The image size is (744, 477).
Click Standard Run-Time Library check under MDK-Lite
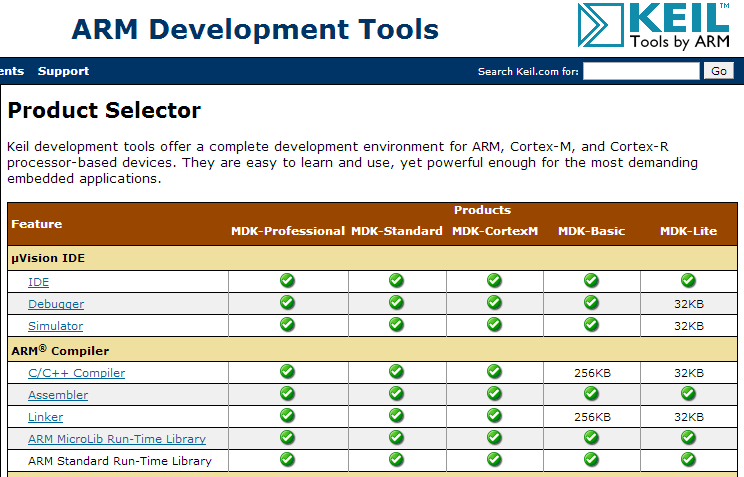[688, 459]
